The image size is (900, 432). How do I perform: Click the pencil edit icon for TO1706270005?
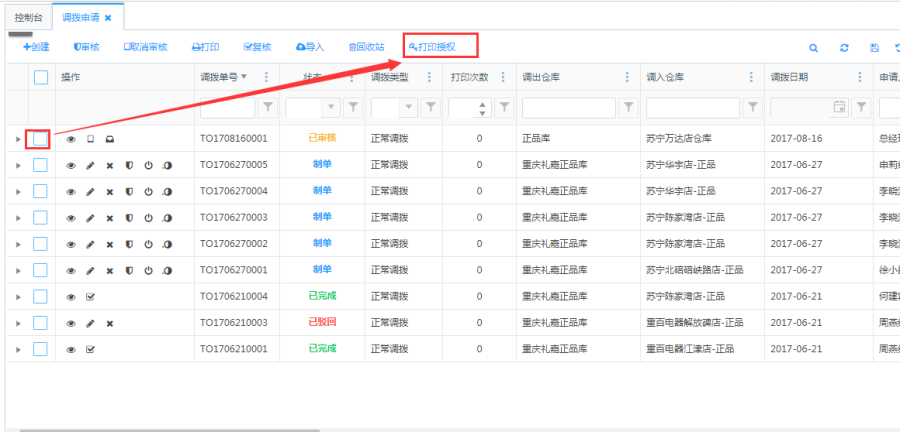(x=90, y=165)
